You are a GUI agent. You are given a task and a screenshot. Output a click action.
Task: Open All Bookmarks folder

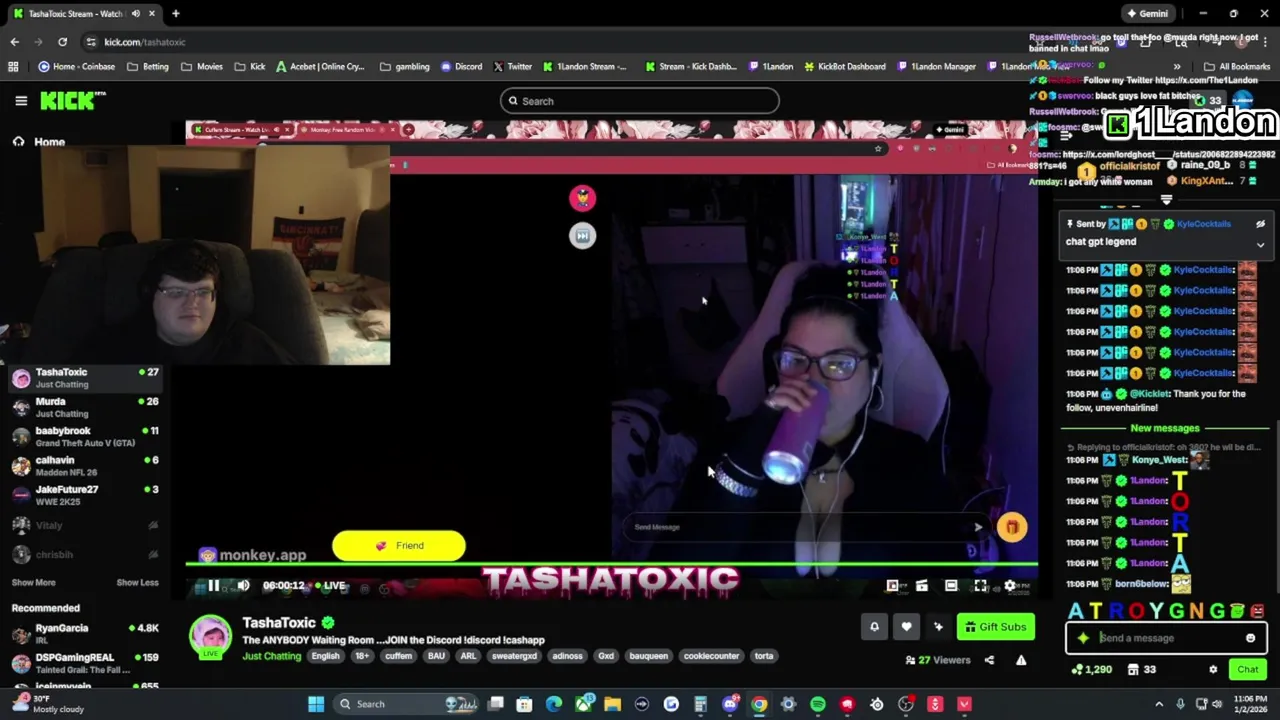(1237, 67)
